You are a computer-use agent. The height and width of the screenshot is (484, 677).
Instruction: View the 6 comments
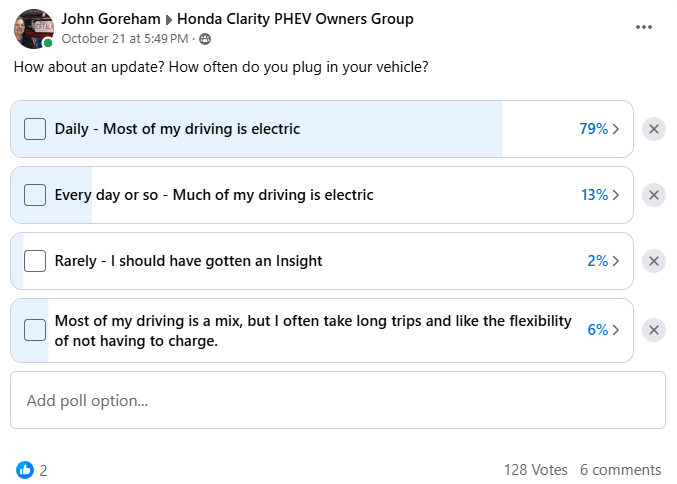[620, 470]
